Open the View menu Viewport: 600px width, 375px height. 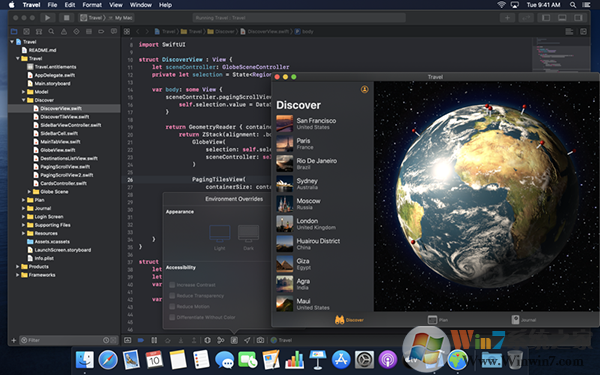point(116,5)
